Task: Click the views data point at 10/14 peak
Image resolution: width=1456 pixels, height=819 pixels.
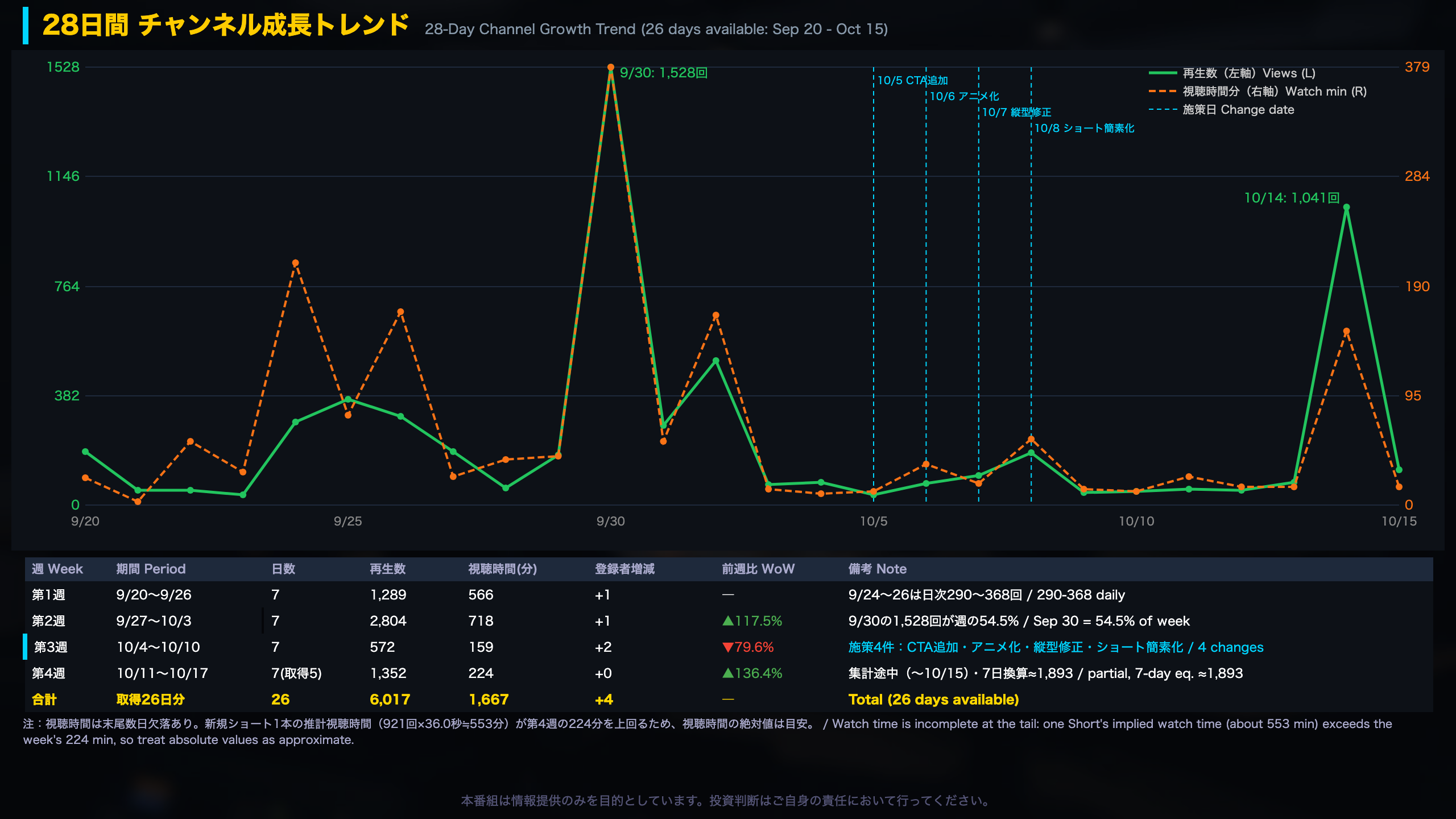Action: point(1346,208)
